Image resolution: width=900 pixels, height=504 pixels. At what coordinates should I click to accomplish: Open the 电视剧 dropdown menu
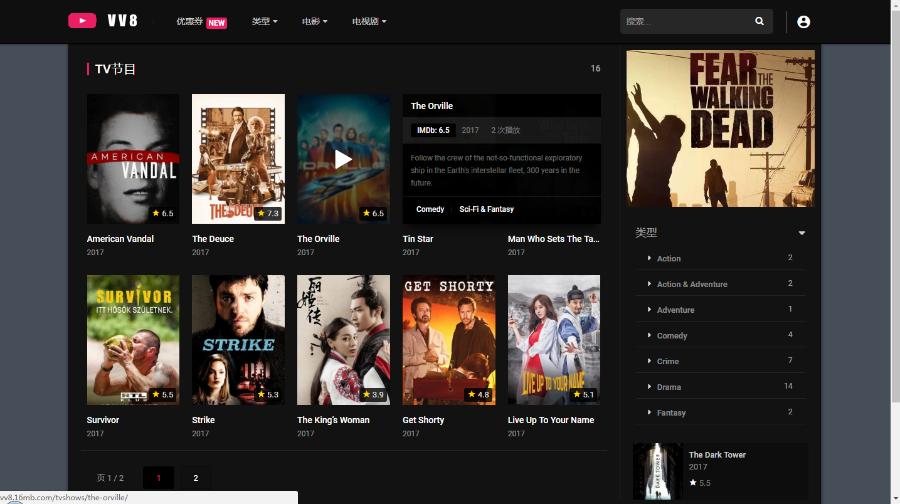click(x=369, y=21)
